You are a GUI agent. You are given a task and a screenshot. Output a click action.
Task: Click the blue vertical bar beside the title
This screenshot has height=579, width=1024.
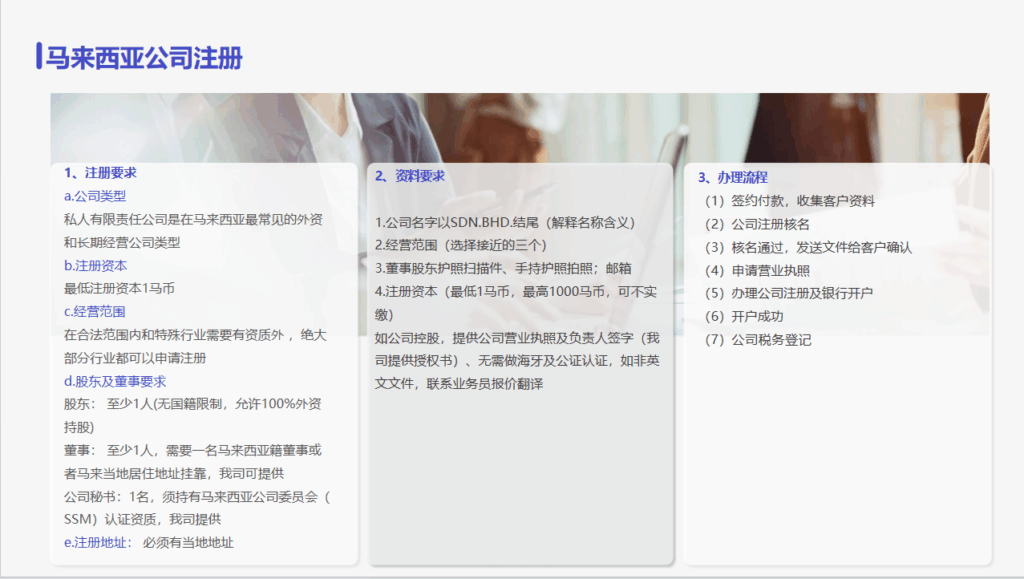pos(38,57)
